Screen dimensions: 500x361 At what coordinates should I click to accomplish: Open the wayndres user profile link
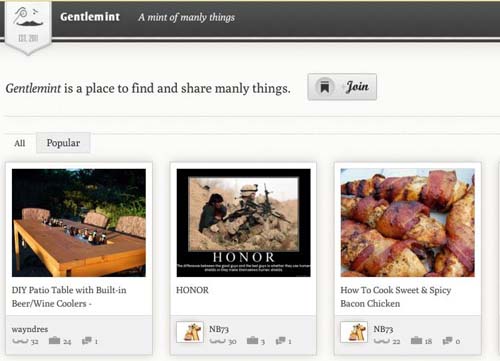coord(30,329)
